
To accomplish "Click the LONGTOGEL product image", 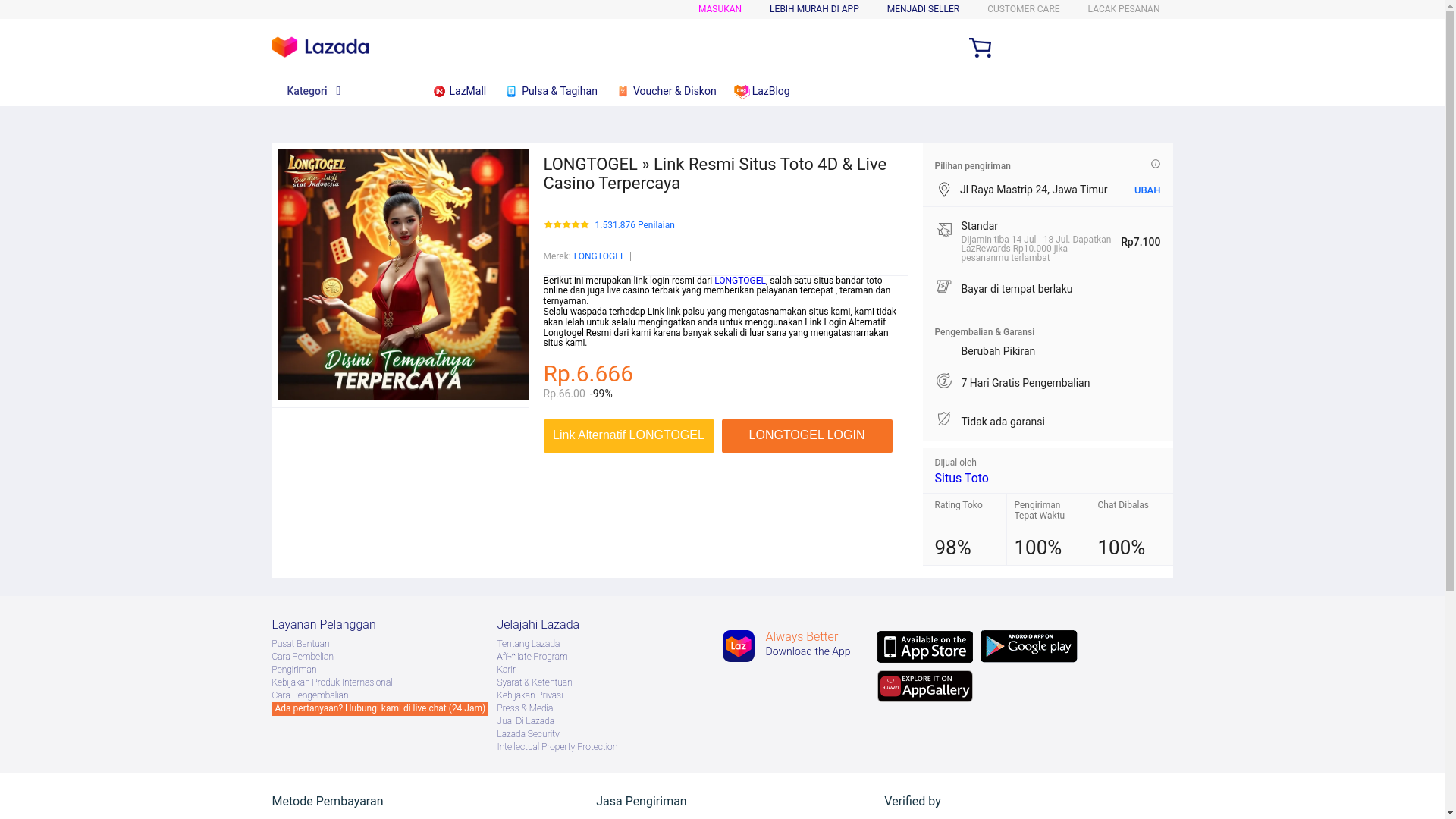I will pyautogui.click(x=403, y=275).
